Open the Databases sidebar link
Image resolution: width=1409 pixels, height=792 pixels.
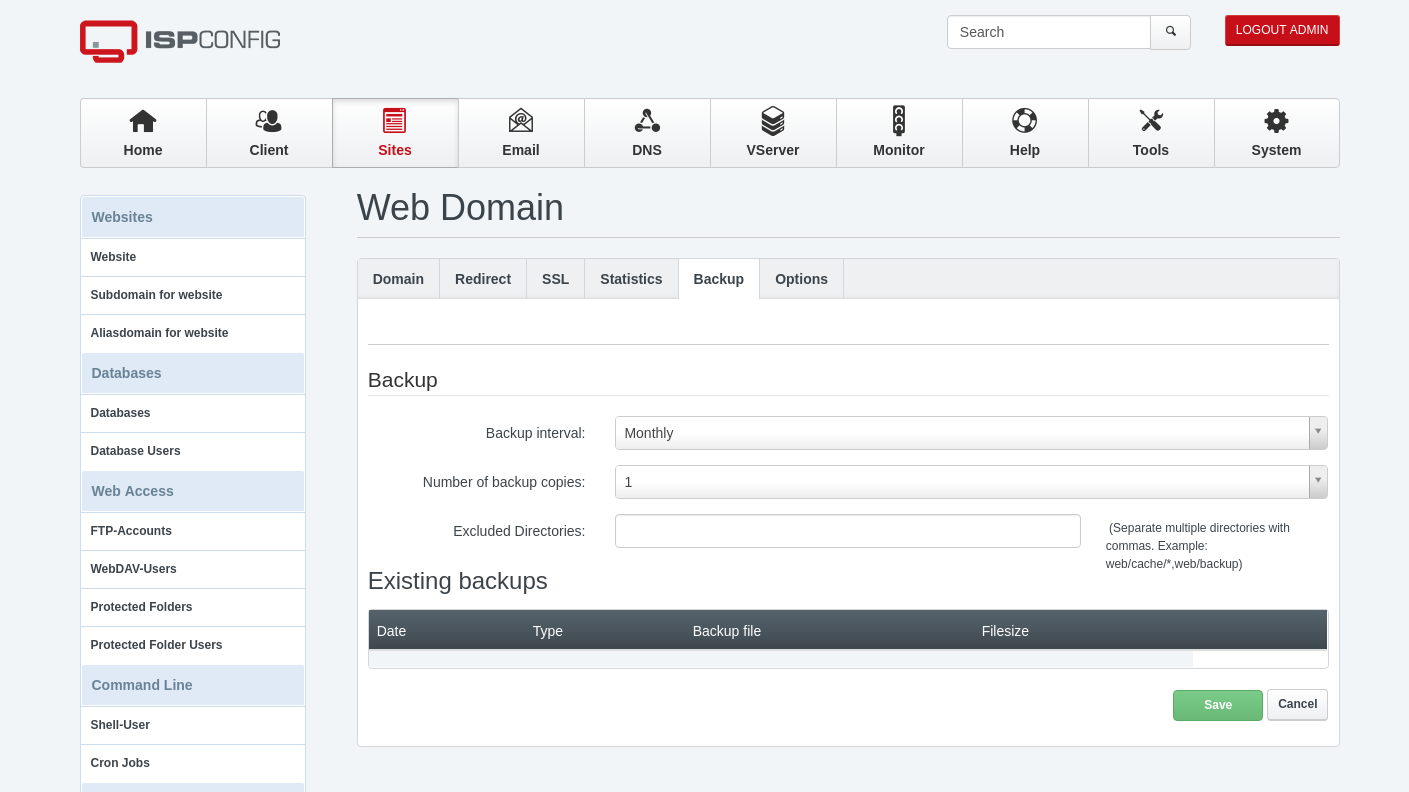pyautogui.click(x=193, y=413)
